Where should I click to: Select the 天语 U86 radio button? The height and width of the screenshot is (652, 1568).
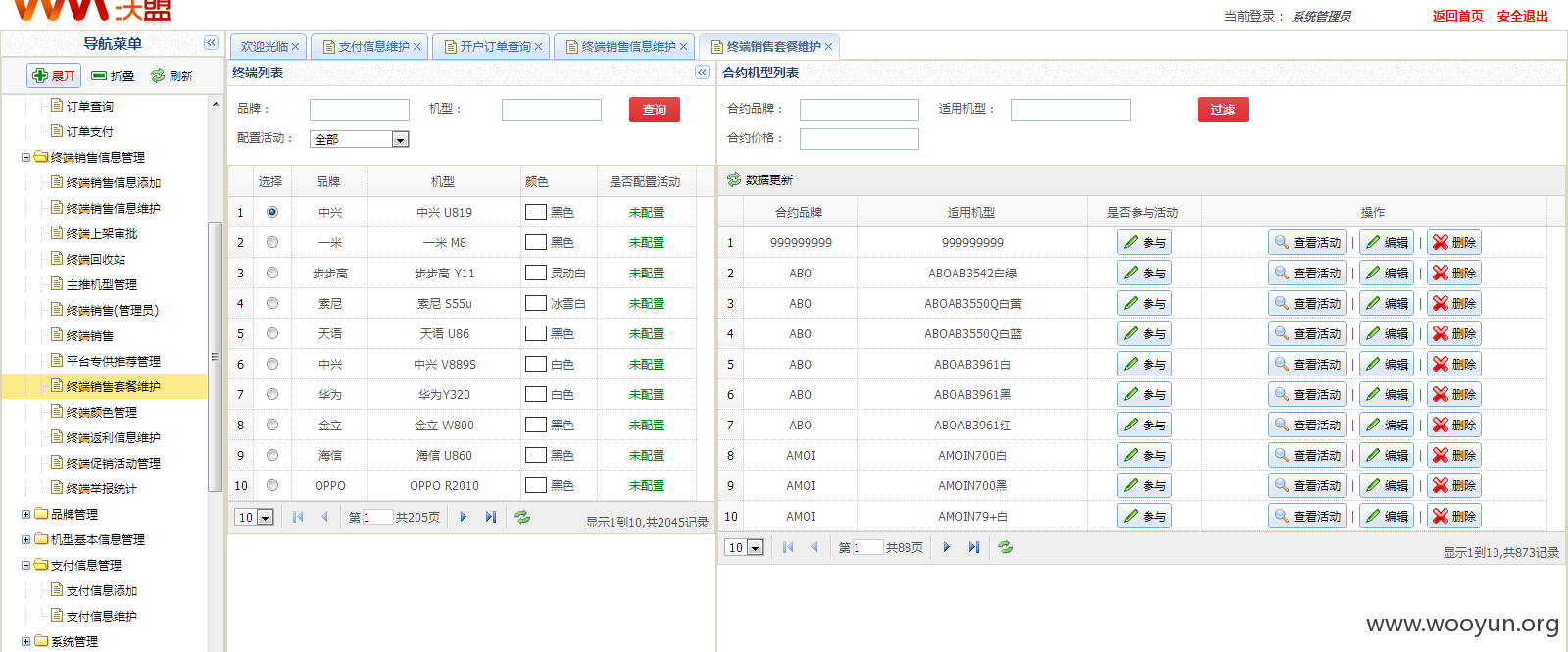(x=271, y=333)
